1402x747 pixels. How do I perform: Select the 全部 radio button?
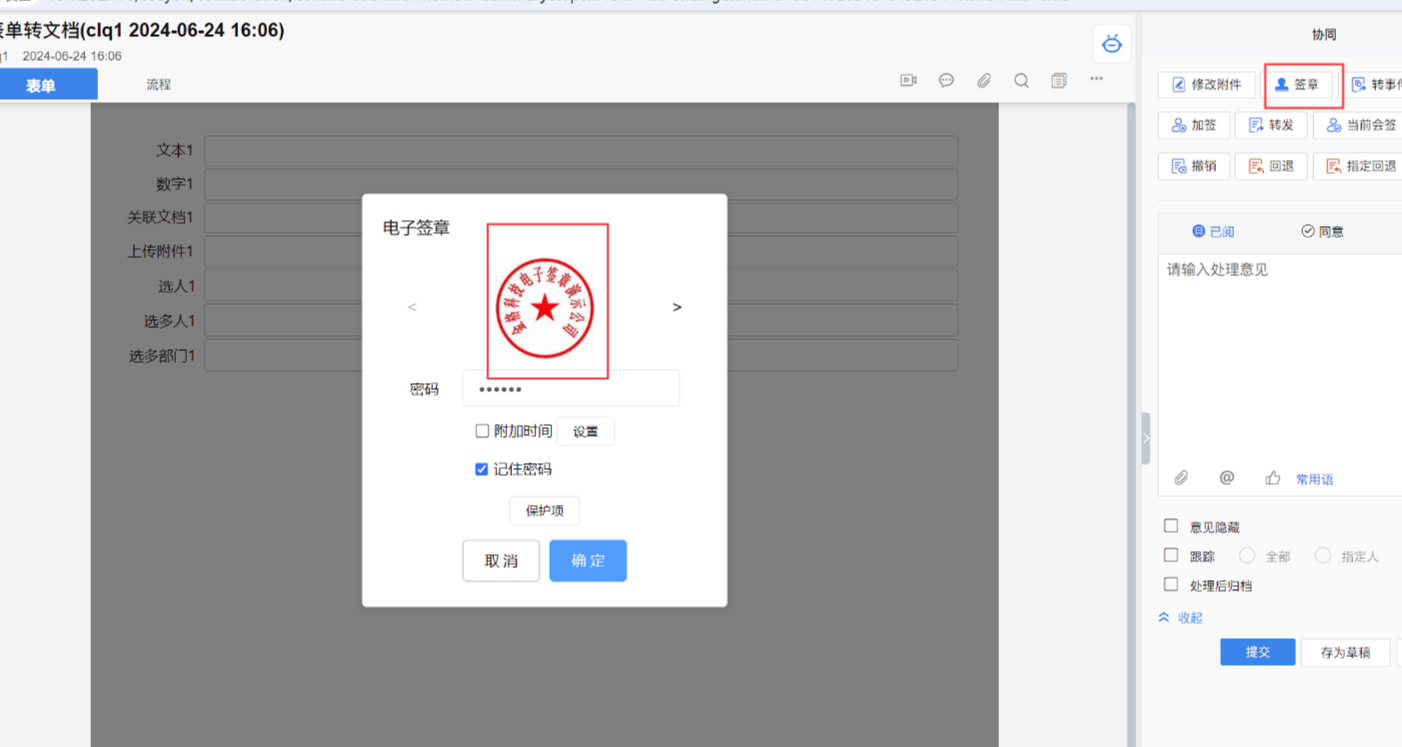(1247, 555)
